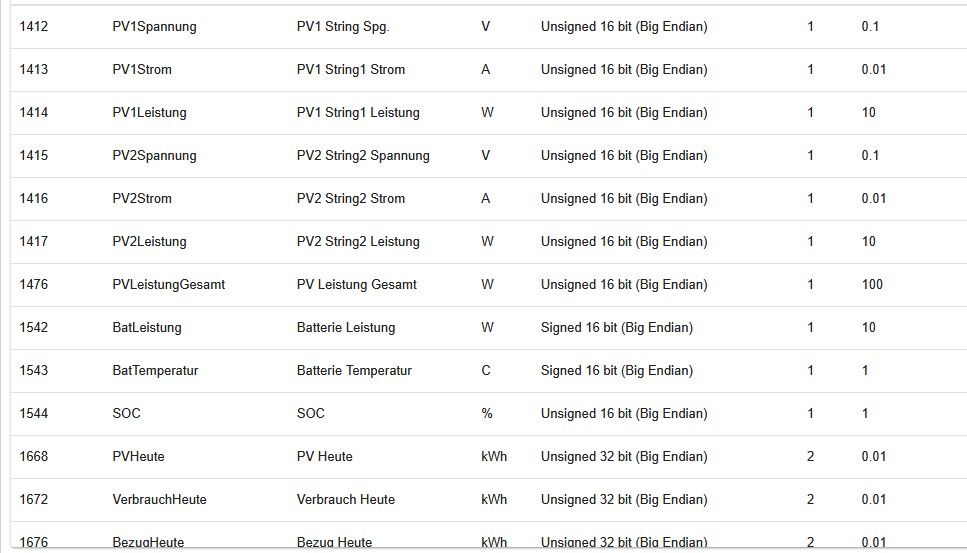967x553 pixels.
Task: Click the % unit in SOC row
Action: [487, 414]
